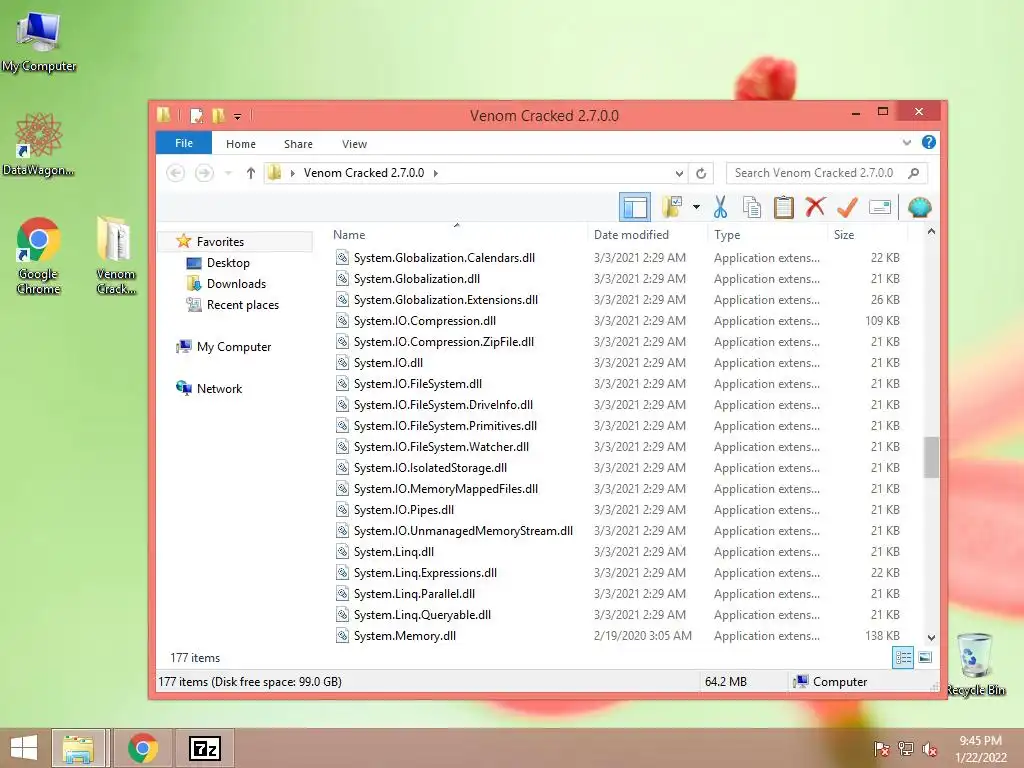Viewport: 1024px width, 768px height.
Task: Switch to the Home ribbon tab
Action: click(241, 144)
